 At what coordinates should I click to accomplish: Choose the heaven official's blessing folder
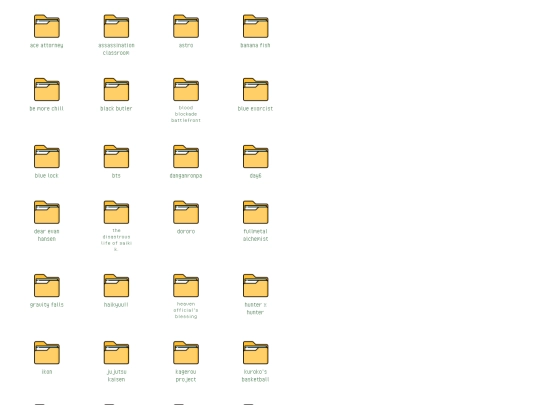tap(186, 286)
